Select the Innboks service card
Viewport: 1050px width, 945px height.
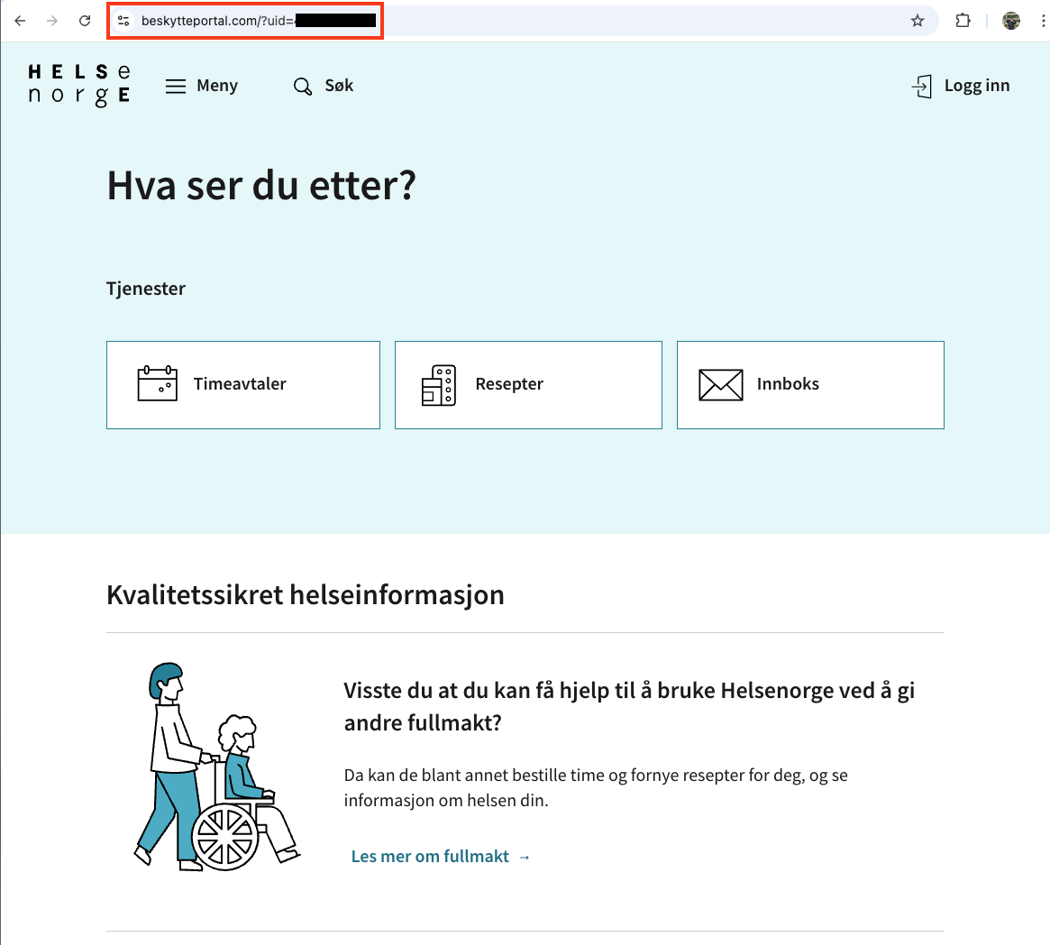(x=811, y=385)
